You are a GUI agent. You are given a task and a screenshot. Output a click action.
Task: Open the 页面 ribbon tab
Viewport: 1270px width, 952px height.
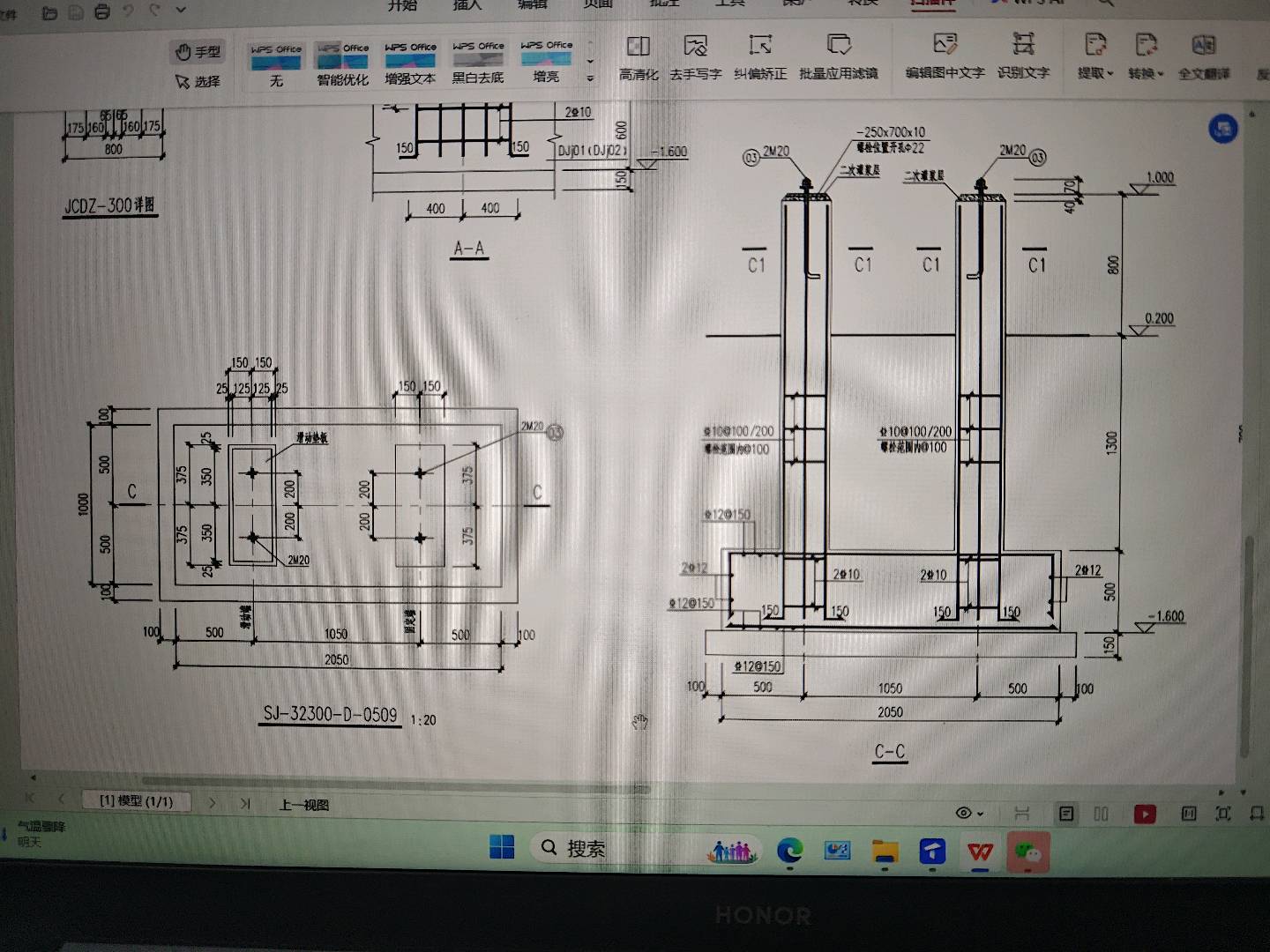[x=597, y=4]
